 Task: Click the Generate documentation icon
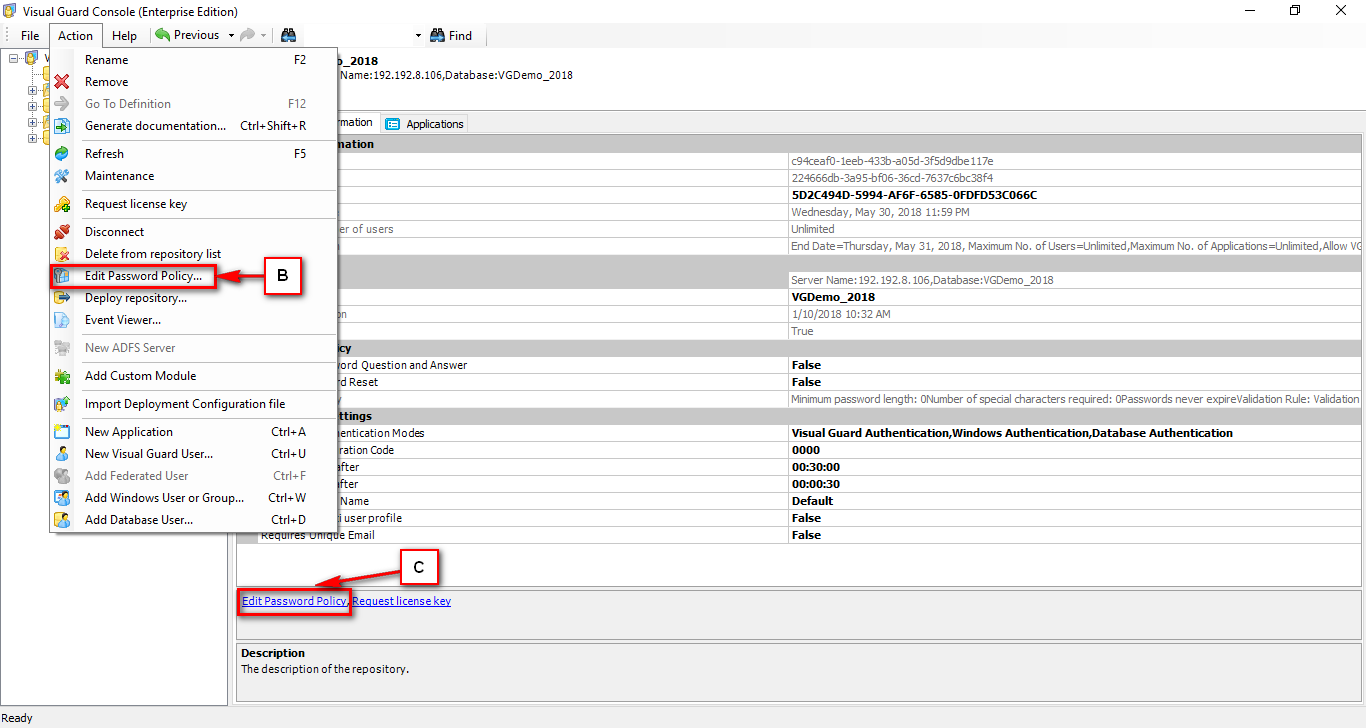click(62, 126)
